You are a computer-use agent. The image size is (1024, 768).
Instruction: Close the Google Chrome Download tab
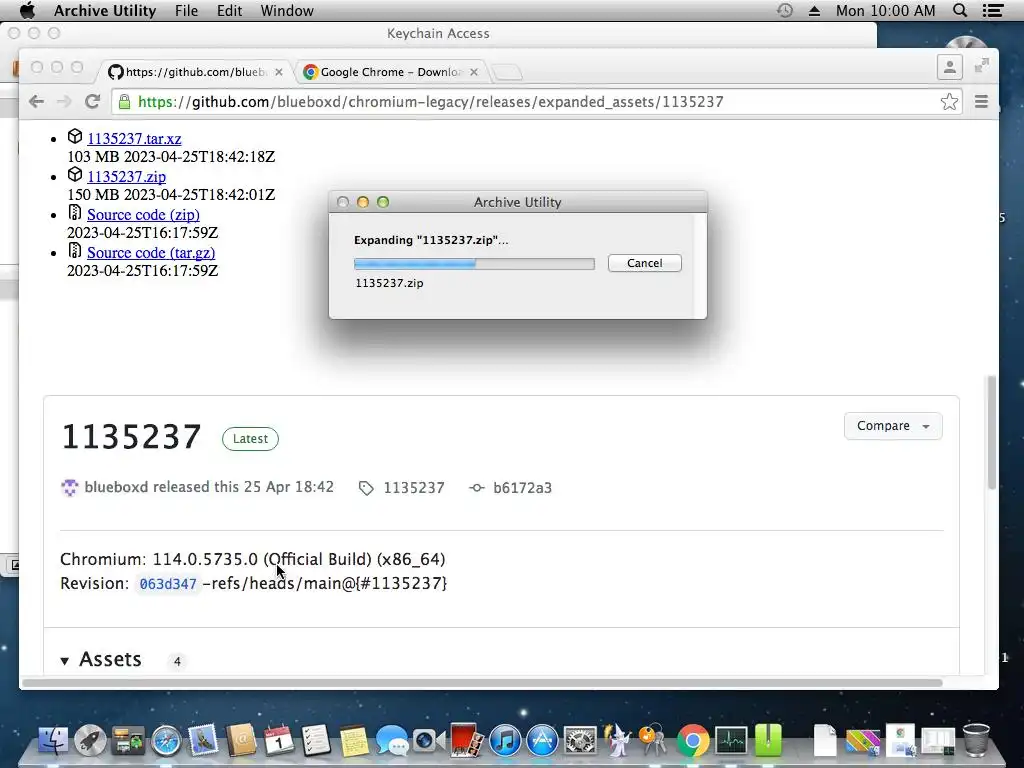pyautogui.click(x=474, y=72)
